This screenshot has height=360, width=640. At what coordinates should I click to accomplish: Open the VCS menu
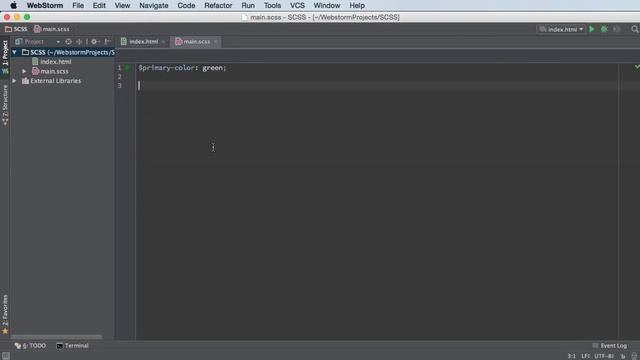coord(297,5)
